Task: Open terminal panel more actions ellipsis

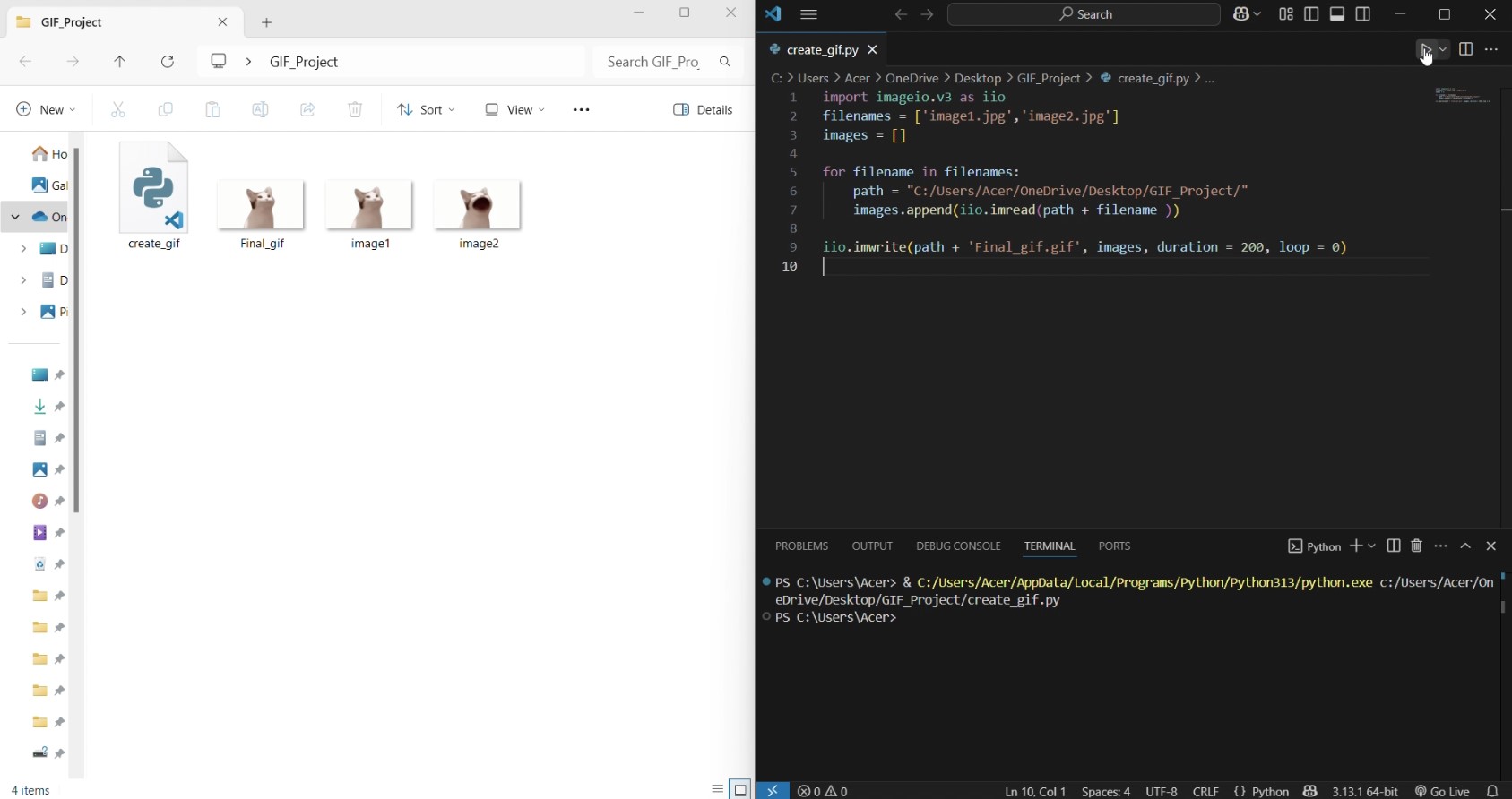Action: (x=1441, y=546)
